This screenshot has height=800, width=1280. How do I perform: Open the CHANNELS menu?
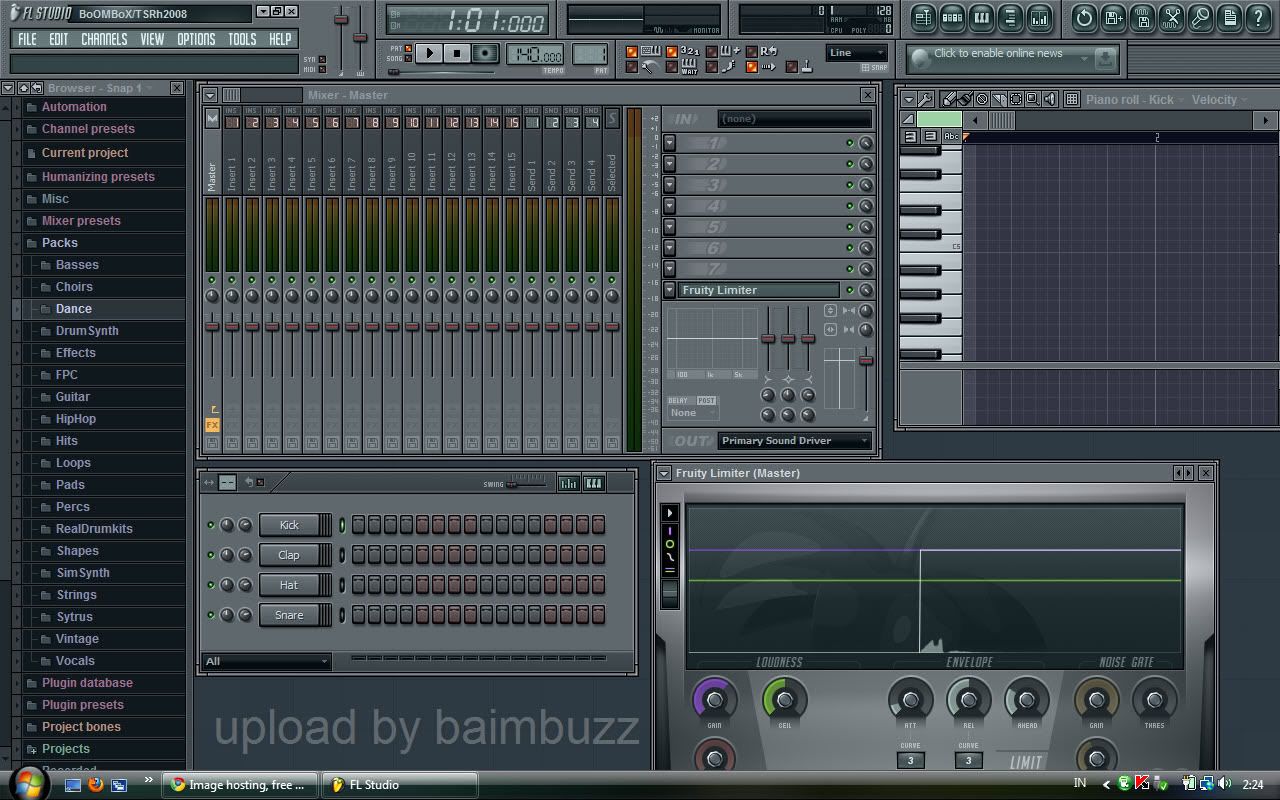104,39
